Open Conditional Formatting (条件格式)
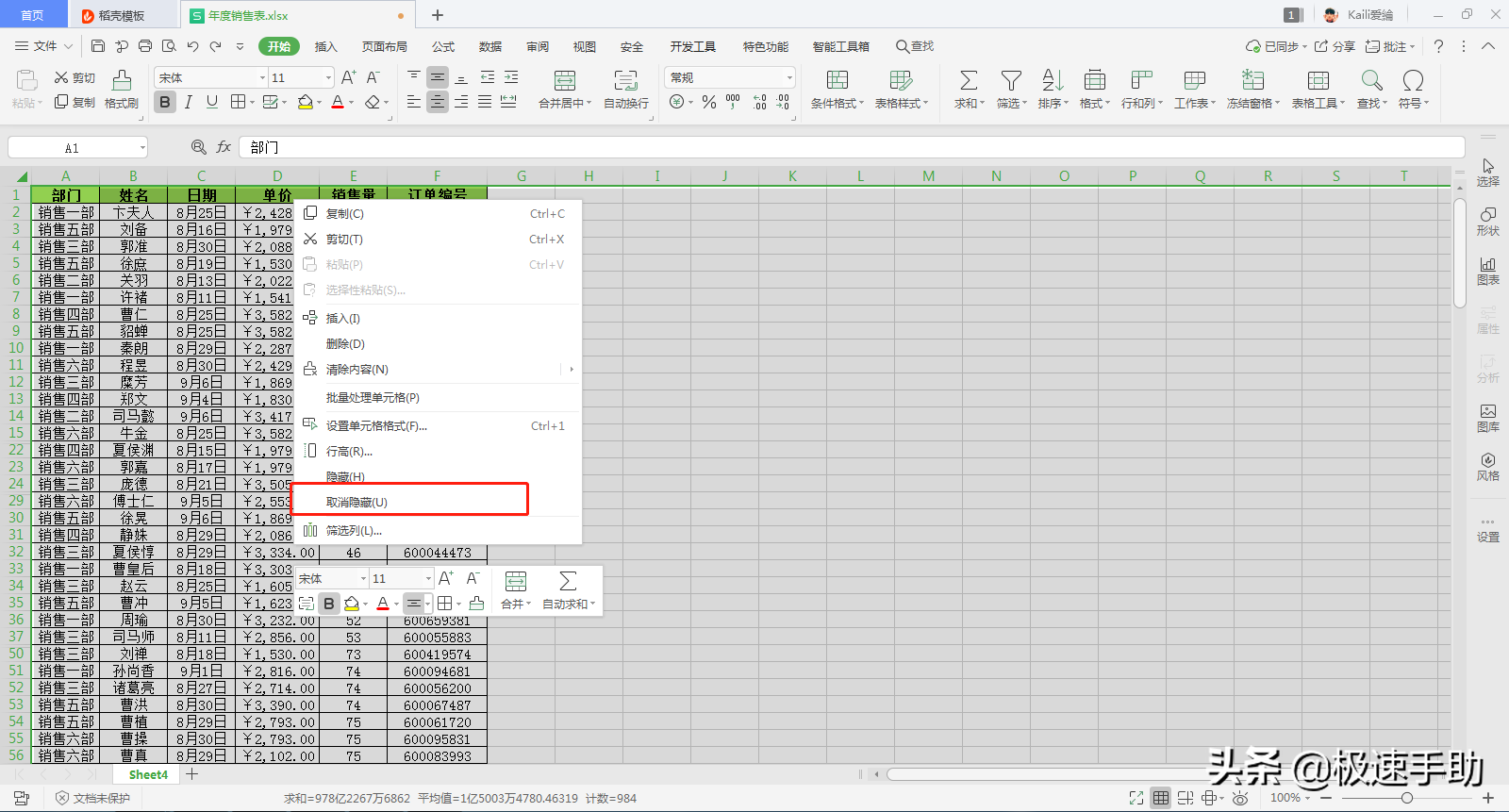Image resolution: width=1509 pixels, height=812 pixels. [837, 90]
